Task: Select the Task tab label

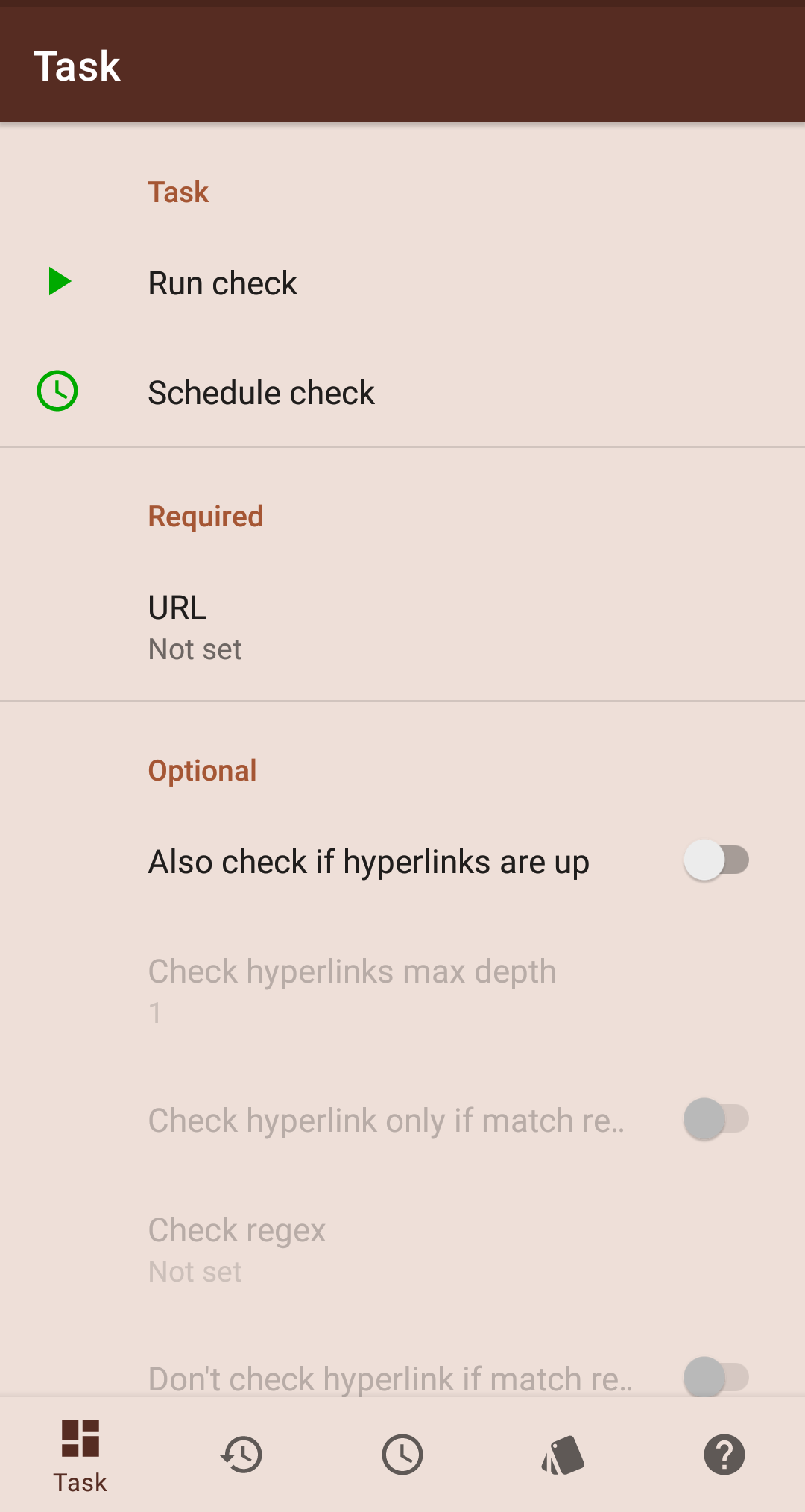Action: point(80,1482)
